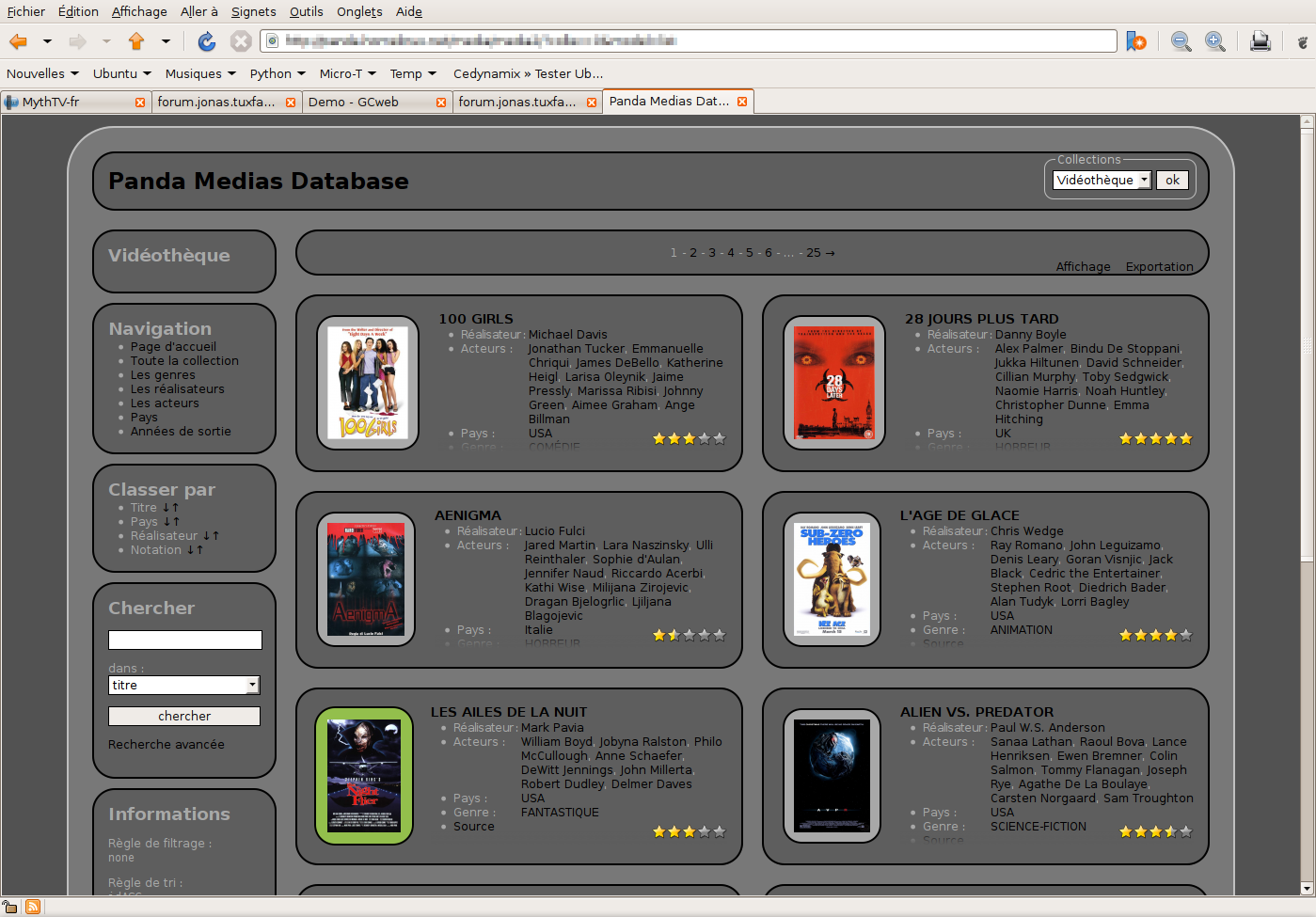The image size is (1316, 917).
Task: Click the L'Age de Glace poster thumbnail
Action: tap(832, 579)
